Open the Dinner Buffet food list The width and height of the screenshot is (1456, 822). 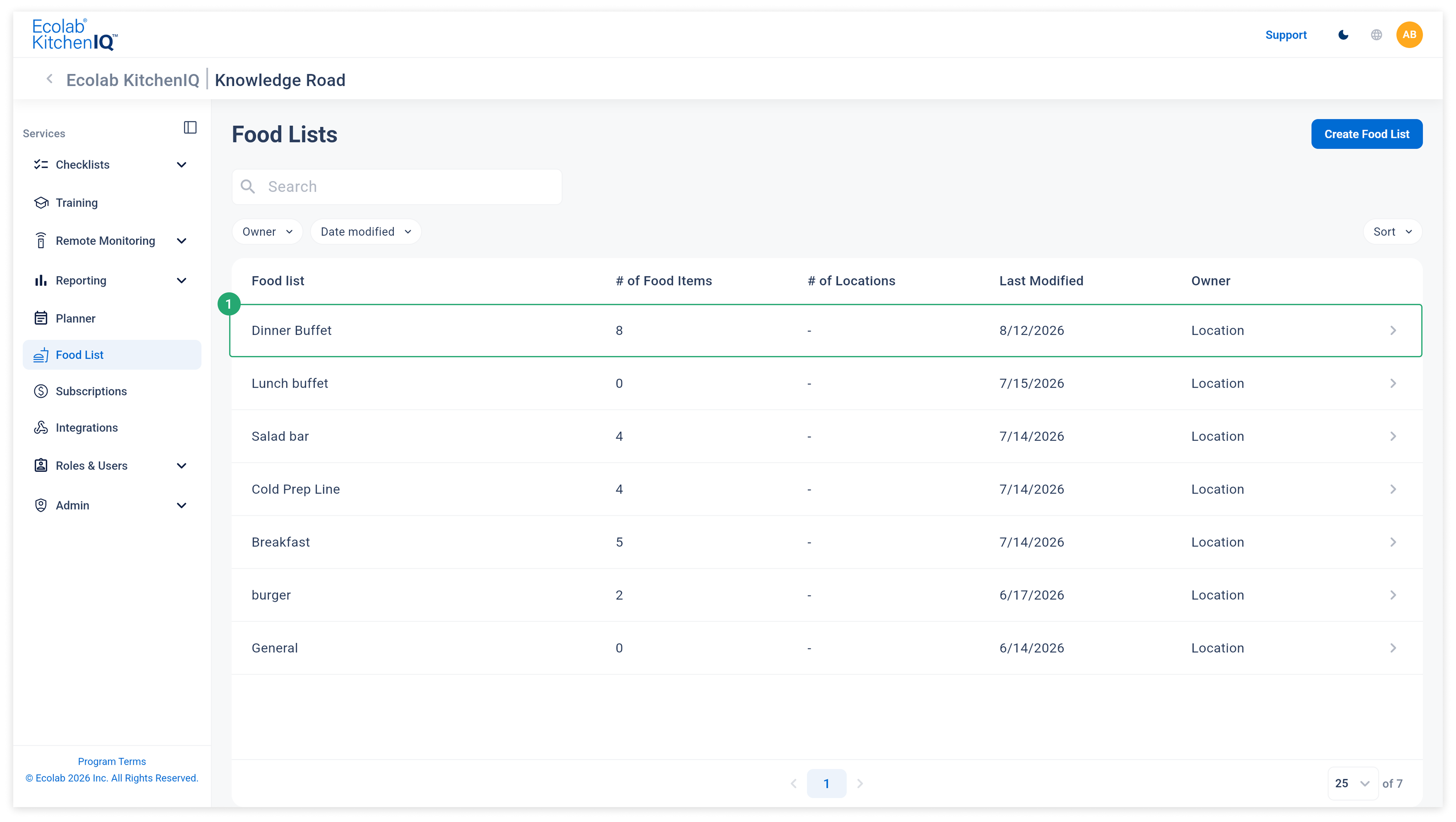[826, 331]
